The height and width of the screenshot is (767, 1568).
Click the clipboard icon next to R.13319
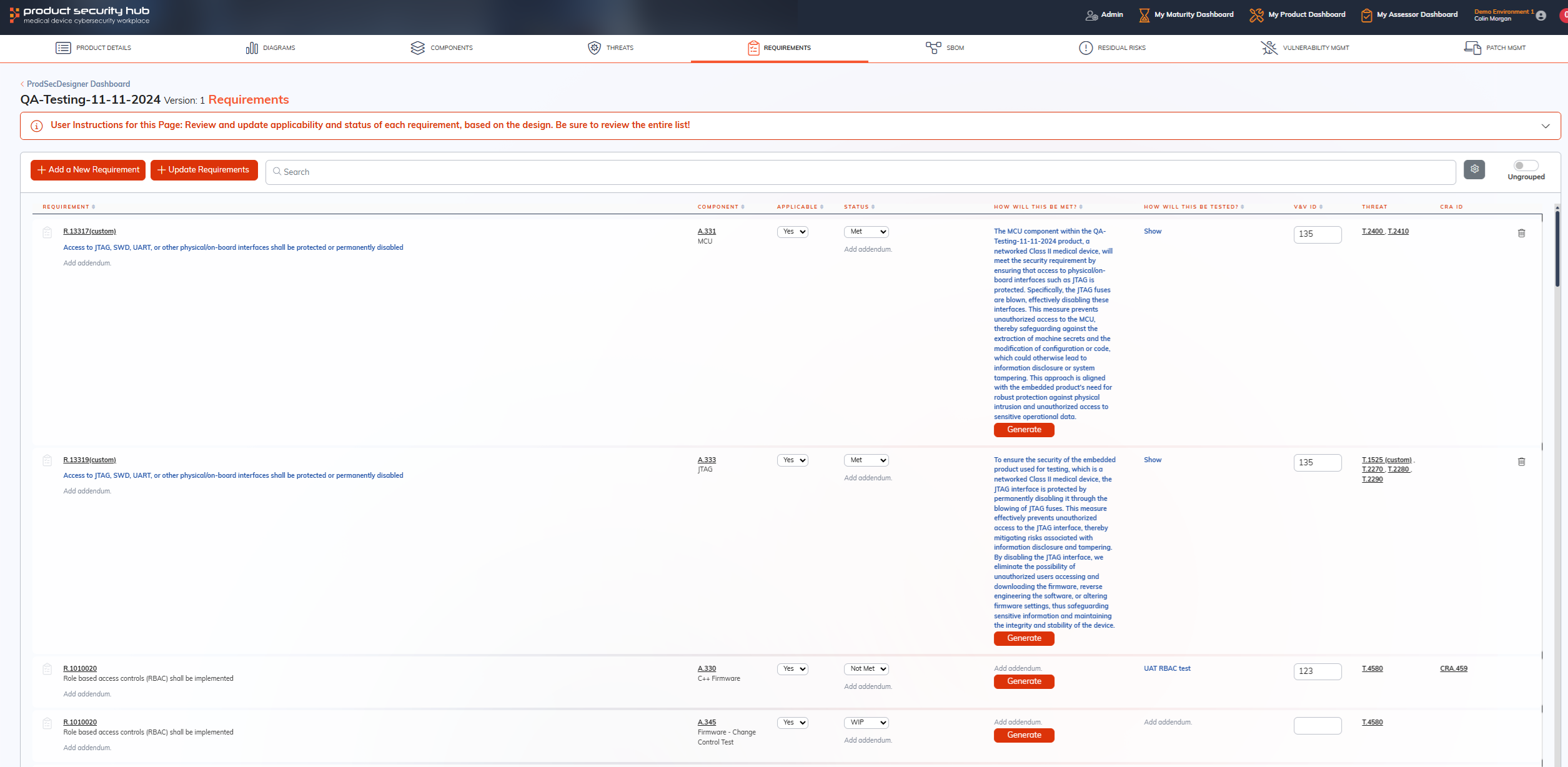click(x=47, y=460)
